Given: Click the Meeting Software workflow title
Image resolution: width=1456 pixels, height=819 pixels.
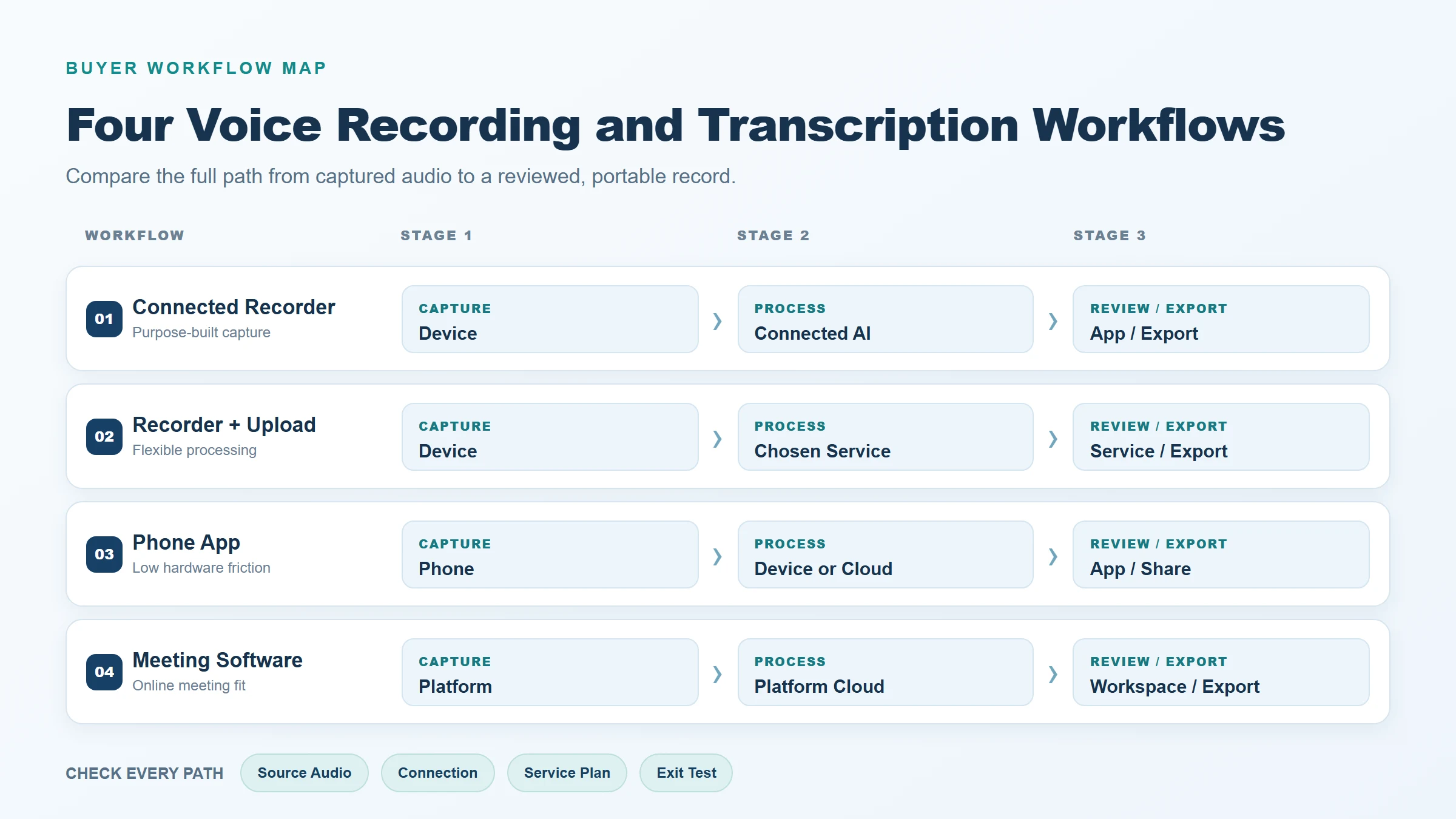Looking at the screenshot, I should click(x=217, y=660).
